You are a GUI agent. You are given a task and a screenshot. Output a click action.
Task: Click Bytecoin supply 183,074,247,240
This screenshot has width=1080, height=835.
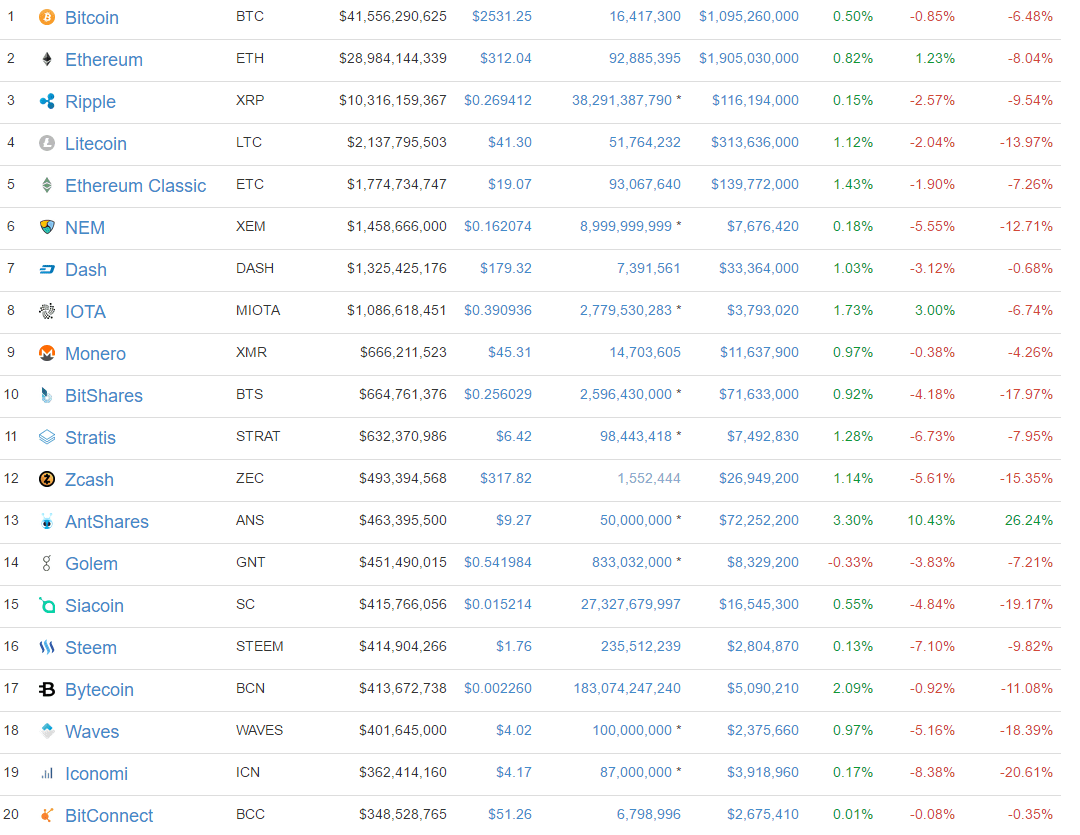click(x=627, y=688)
